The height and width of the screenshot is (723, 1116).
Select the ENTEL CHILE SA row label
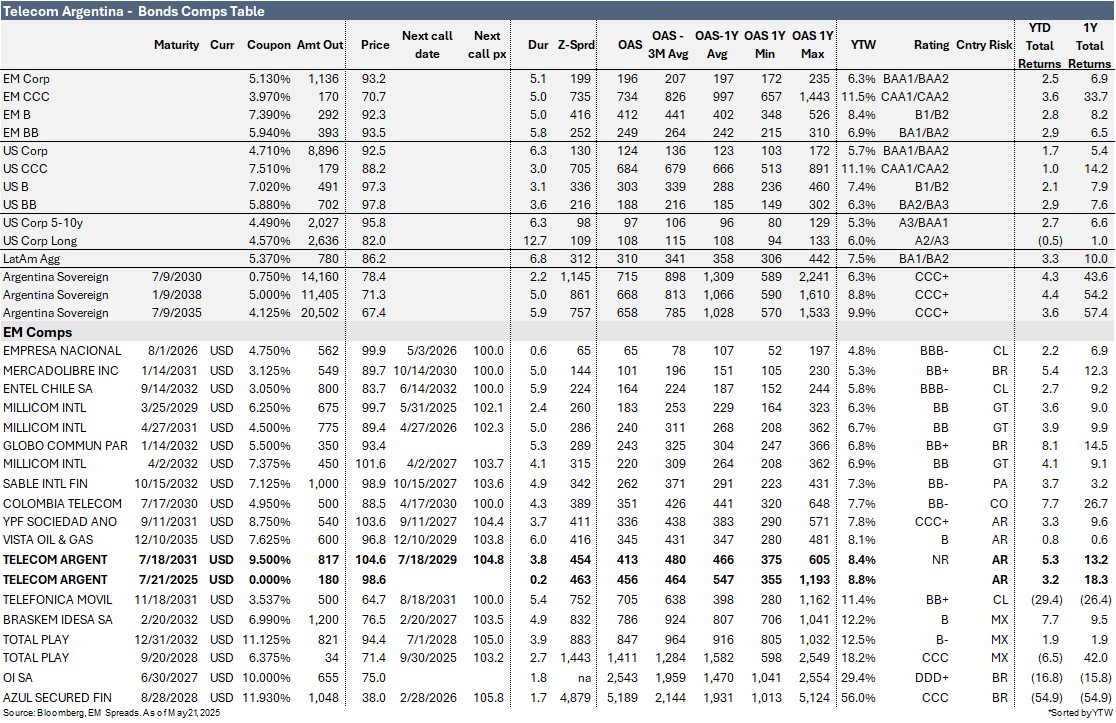tap(48, 389)
